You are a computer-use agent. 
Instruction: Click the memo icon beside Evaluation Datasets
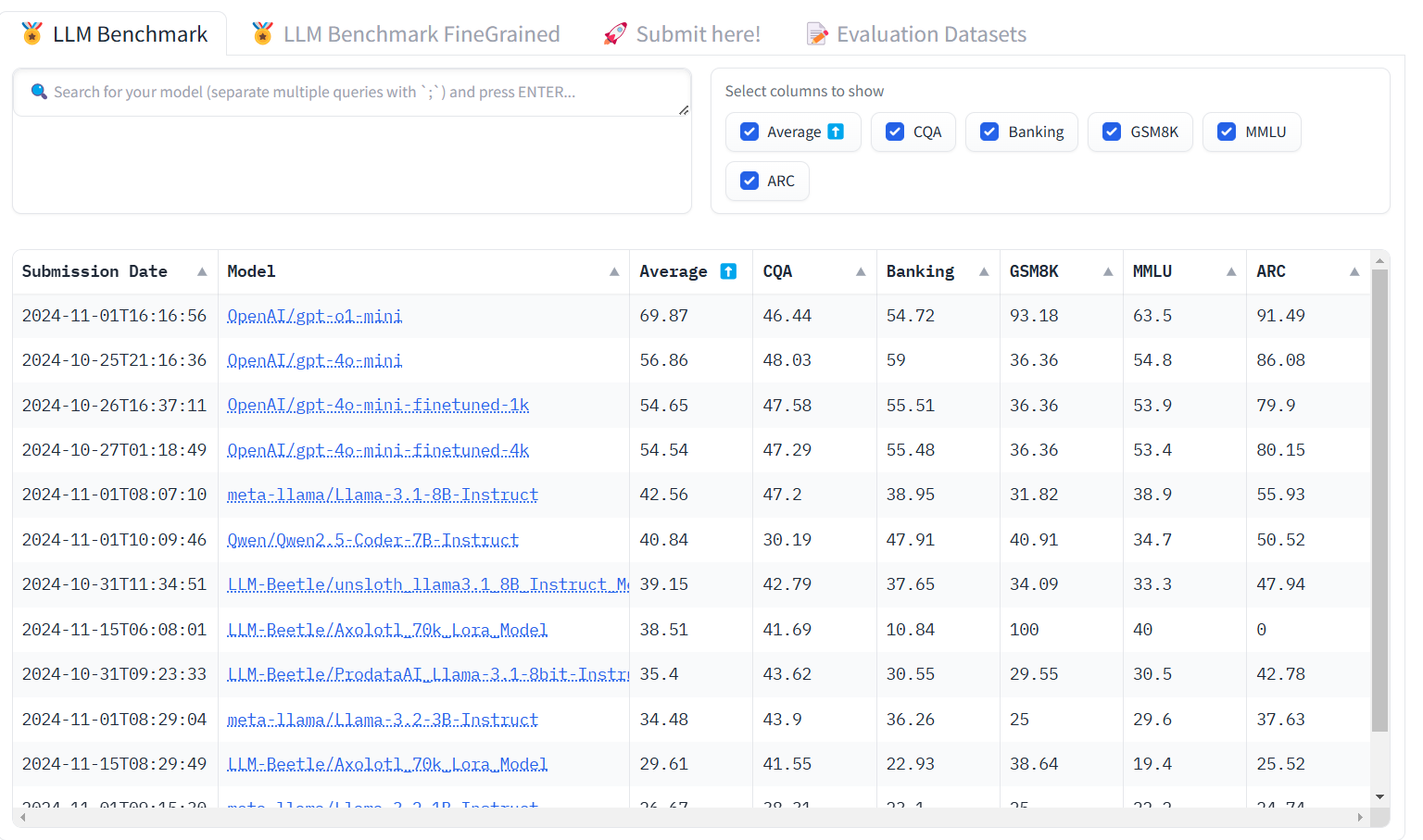click(x=817, y=34)
